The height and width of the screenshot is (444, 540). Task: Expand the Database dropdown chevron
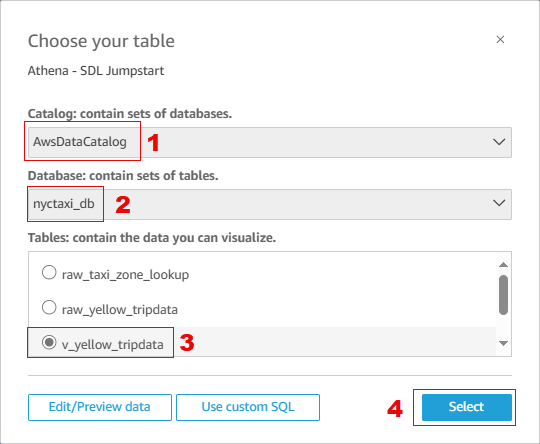click(x=499, y=203)
